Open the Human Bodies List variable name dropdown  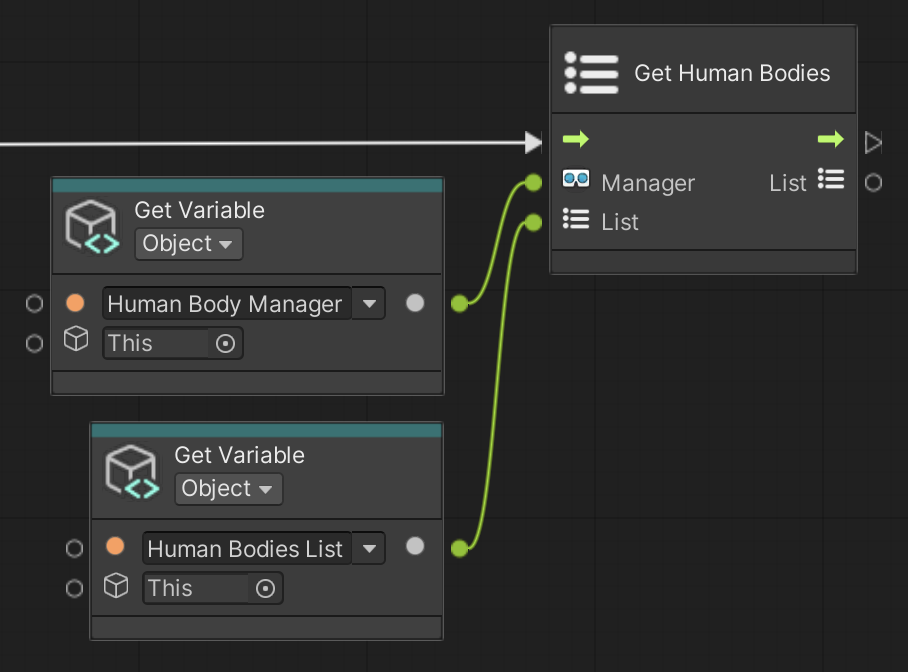tap(369, 548)
